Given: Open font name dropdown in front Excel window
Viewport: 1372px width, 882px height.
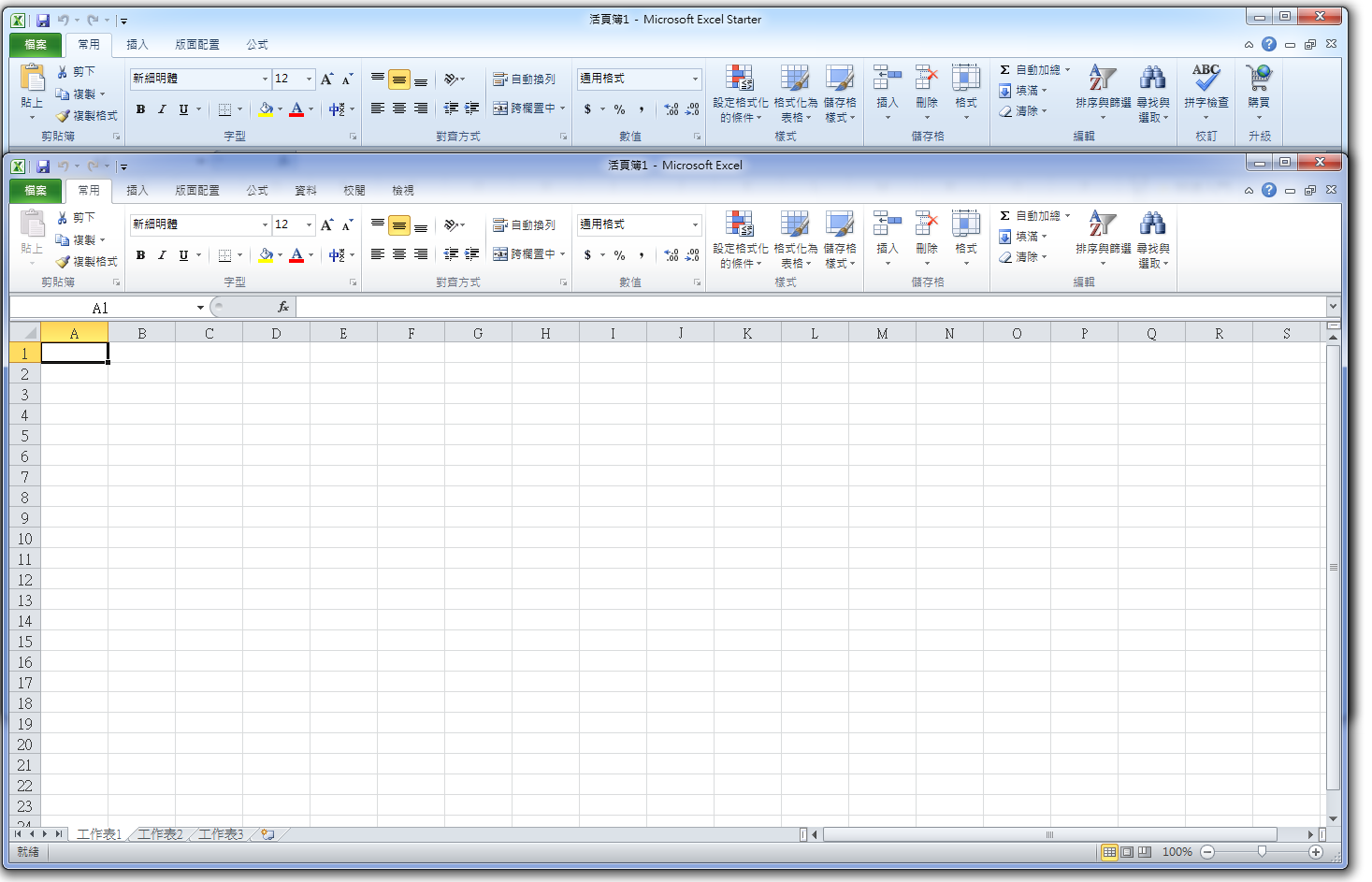Looking at the screenshot, I should (265, 225).
